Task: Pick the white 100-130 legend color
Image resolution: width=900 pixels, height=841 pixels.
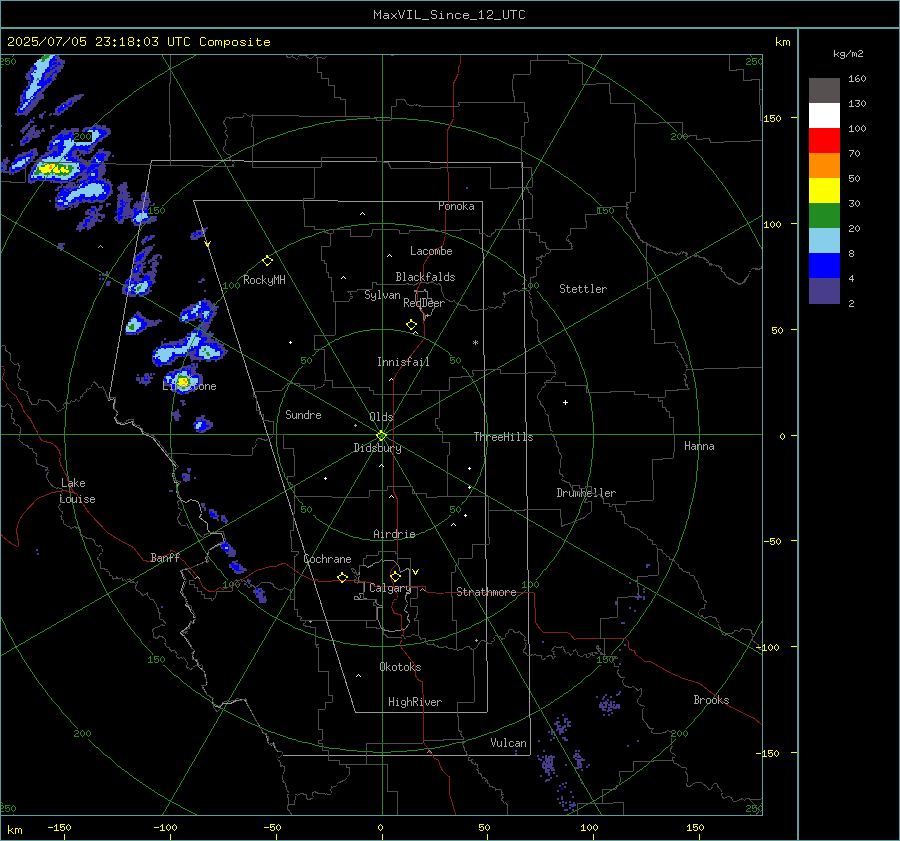Action: click(x=824, y=116)
